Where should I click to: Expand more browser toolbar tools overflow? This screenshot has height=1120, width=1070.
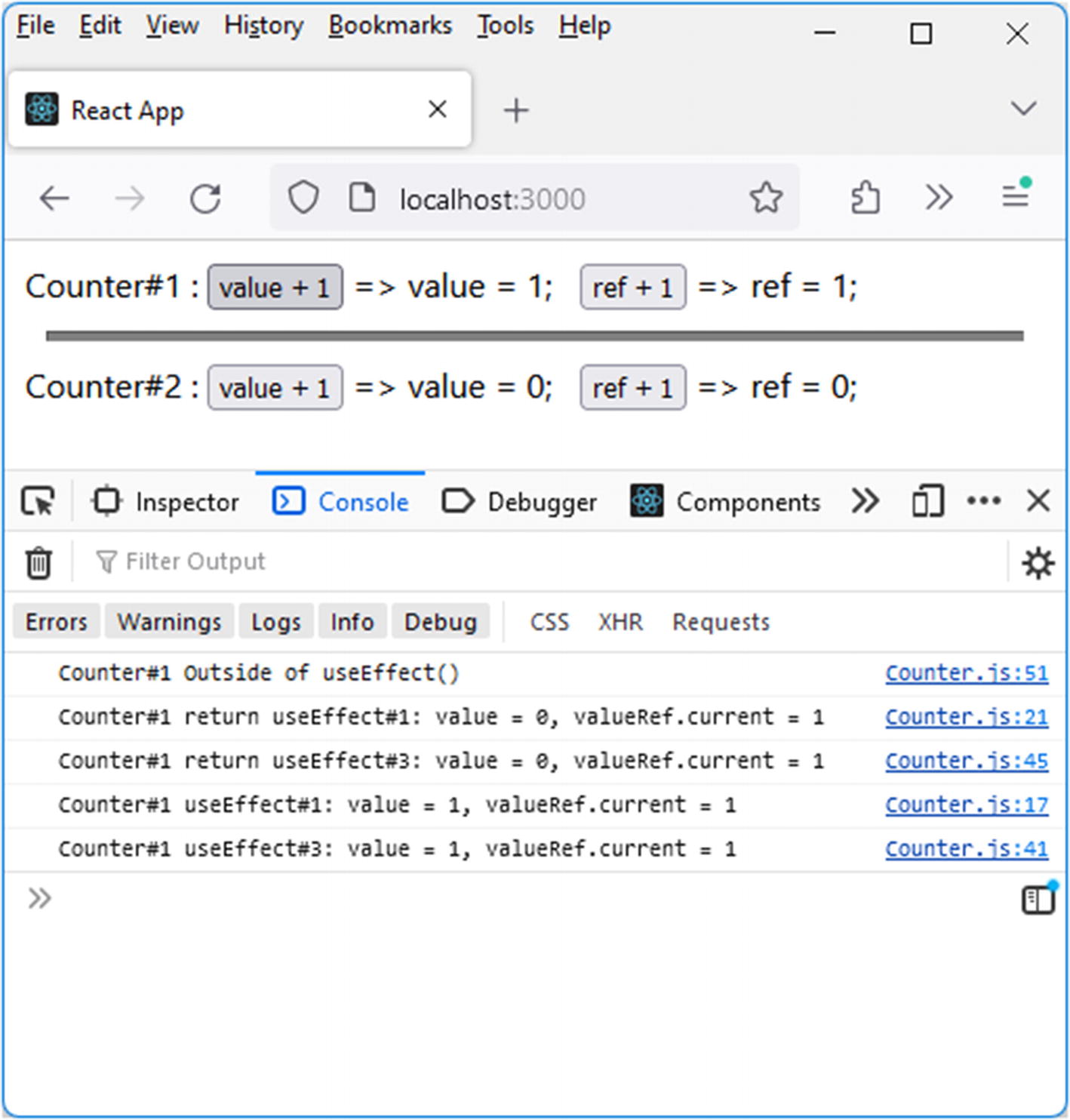(x=939, y=198)
